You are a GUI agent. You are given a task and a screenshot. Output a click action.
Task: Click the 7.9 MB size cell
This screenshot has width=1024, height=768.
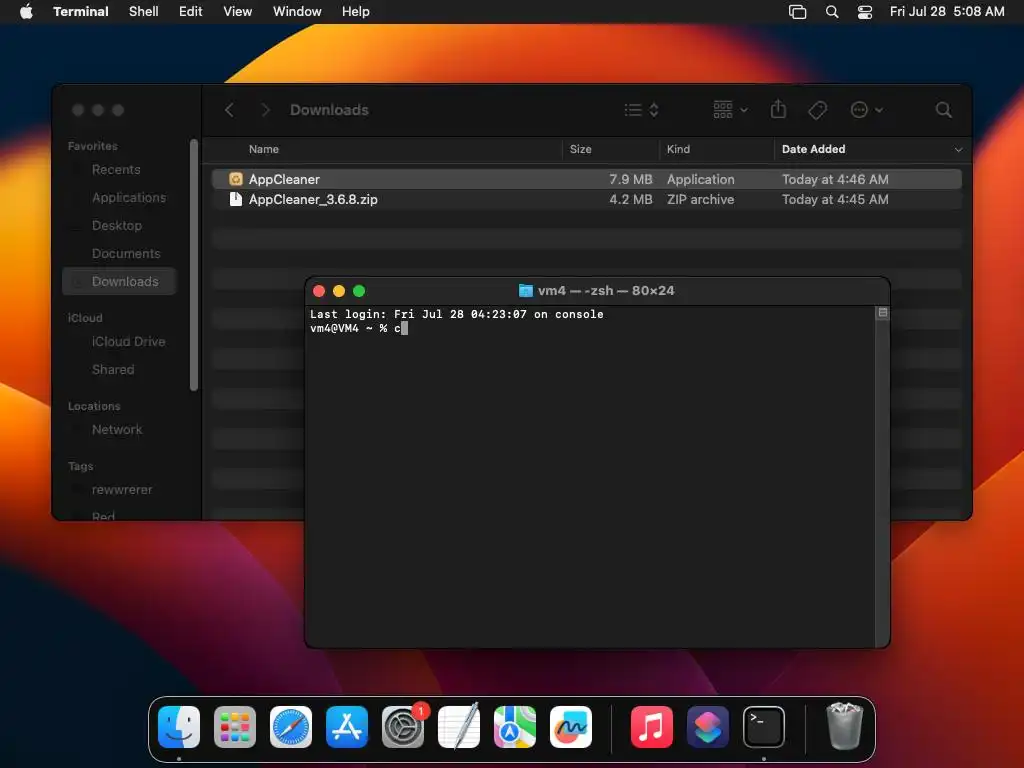pyautogui.click(x=630, y=179)
